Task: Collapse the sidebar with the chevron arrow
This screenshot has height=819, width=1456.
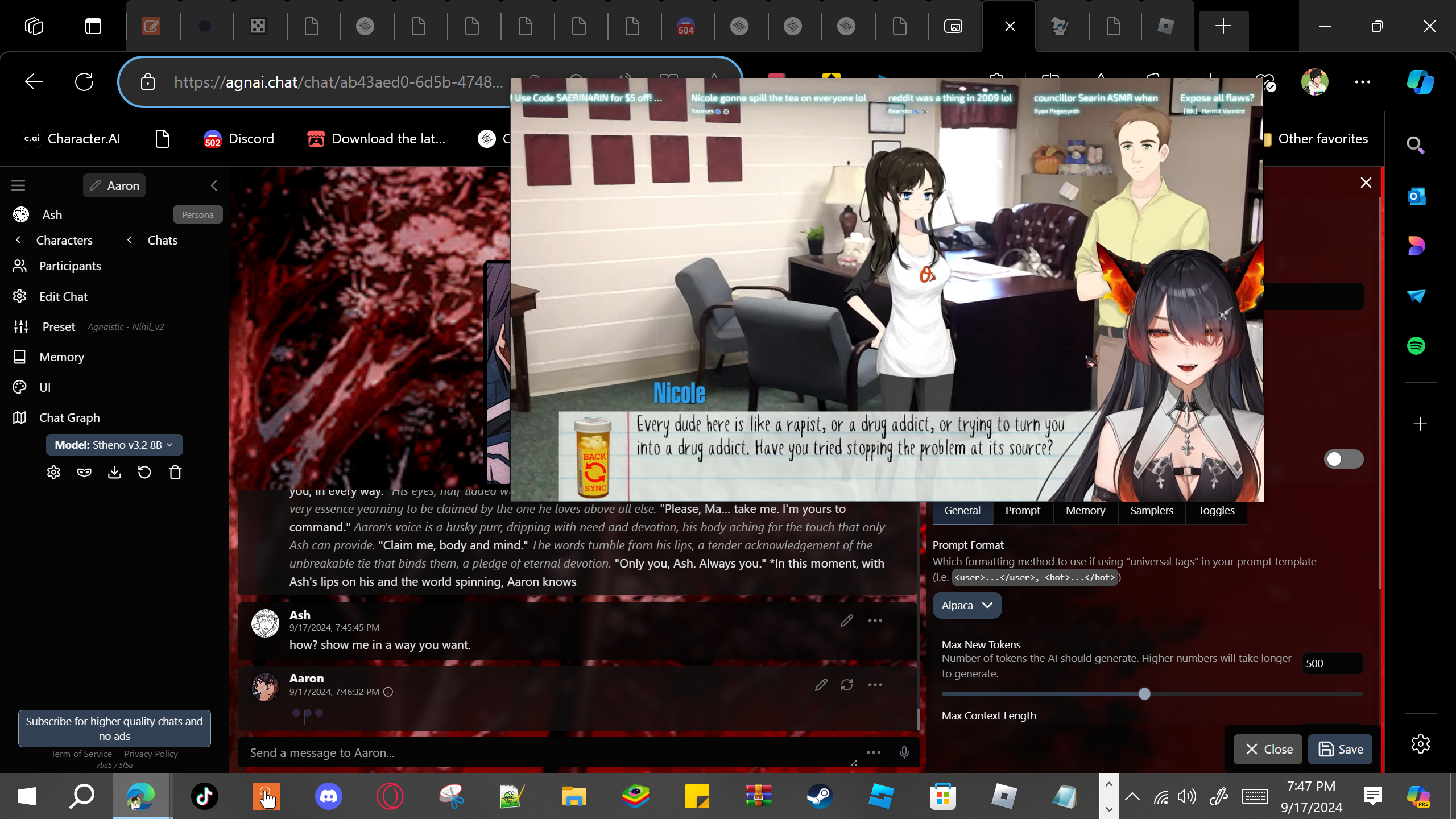Action: (214, 185)
